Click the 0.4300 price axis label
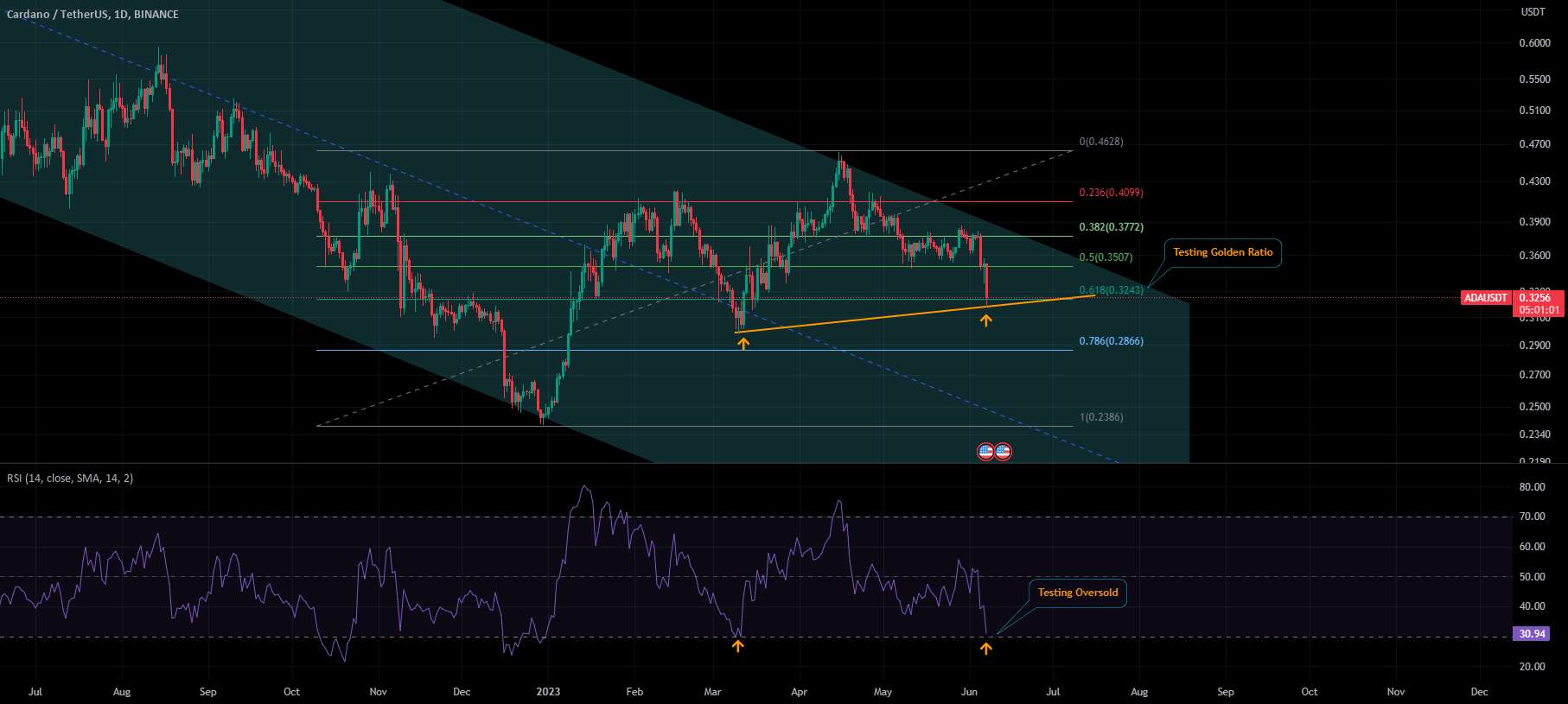 coord(1534,181)
